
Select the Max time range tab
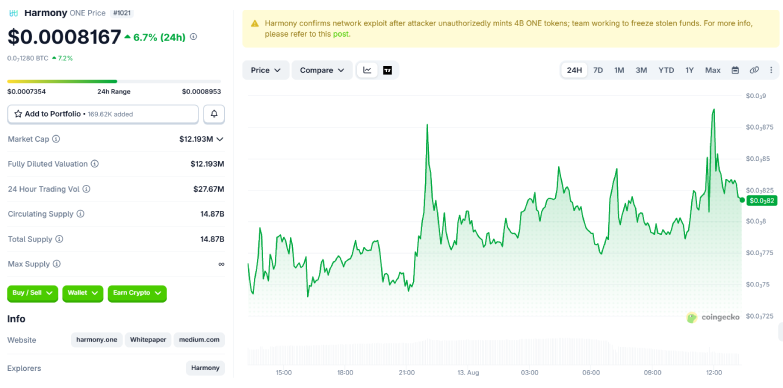pyautogui.click(x=713, y=70)
